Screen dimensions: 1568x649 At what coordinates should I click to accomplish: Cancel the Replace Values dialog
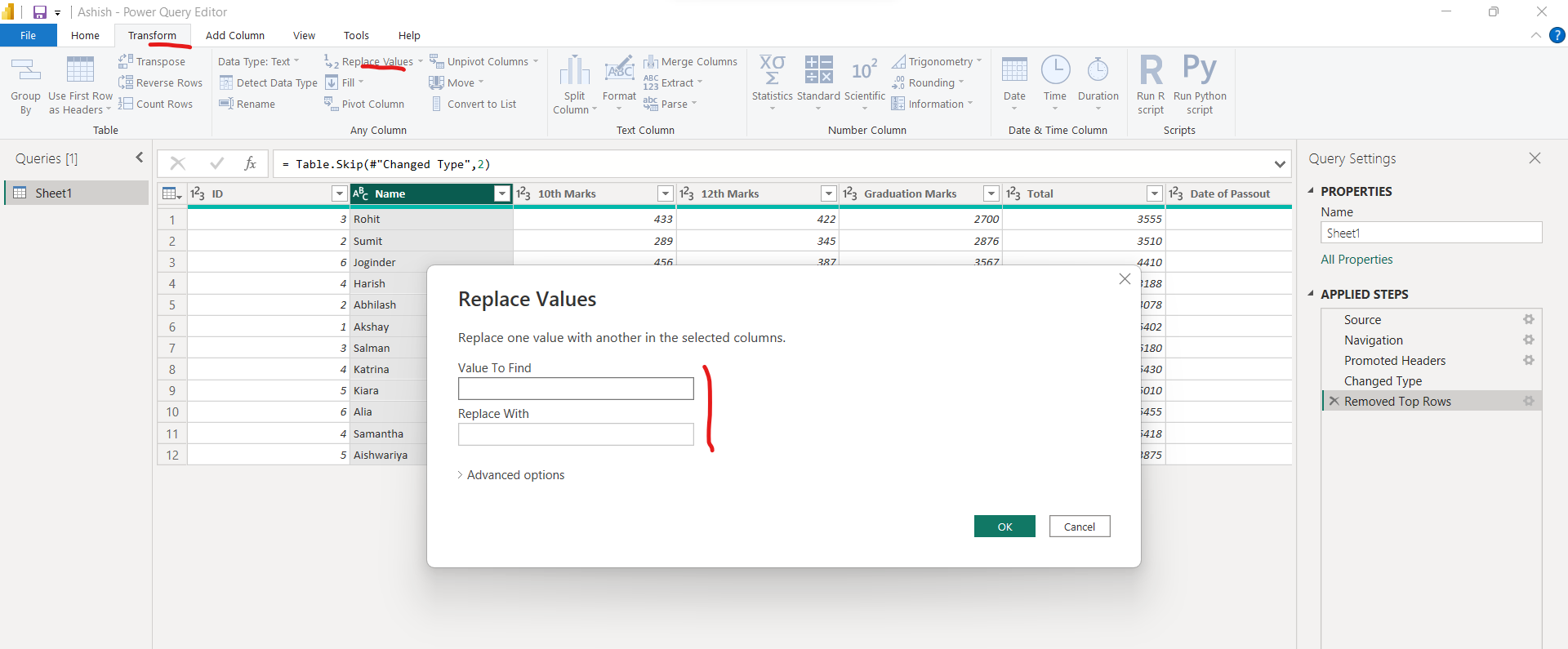tap(1079, 527)
